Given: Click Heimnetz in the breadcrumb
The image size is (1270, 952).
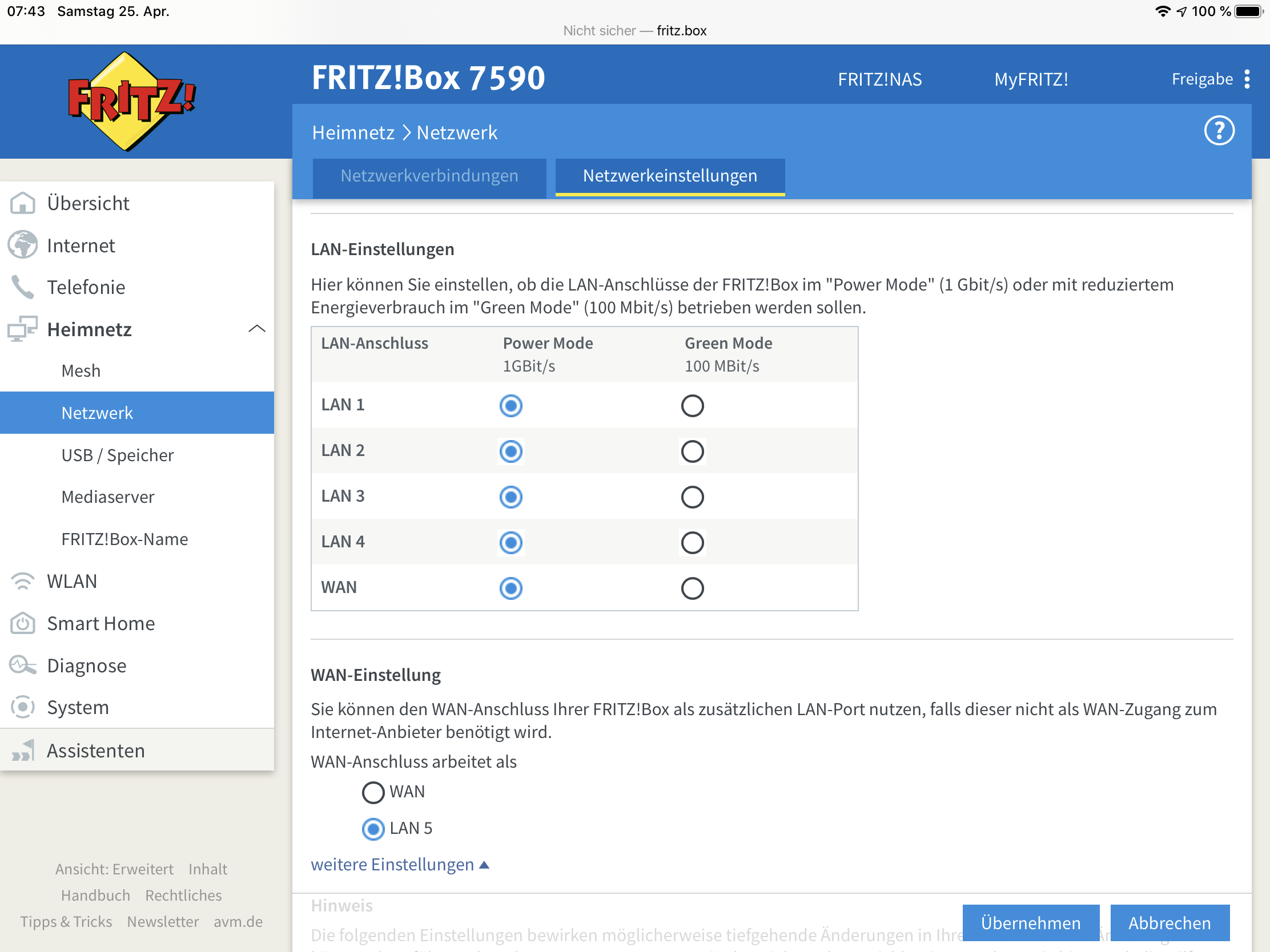Looking at the screenshot, I should pyautogui.click(x=353, y=132).
